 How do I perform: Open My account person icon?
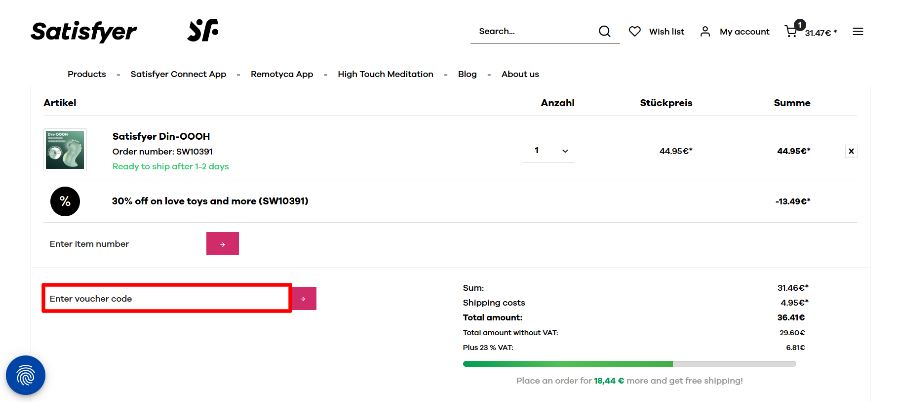[705, 32]
